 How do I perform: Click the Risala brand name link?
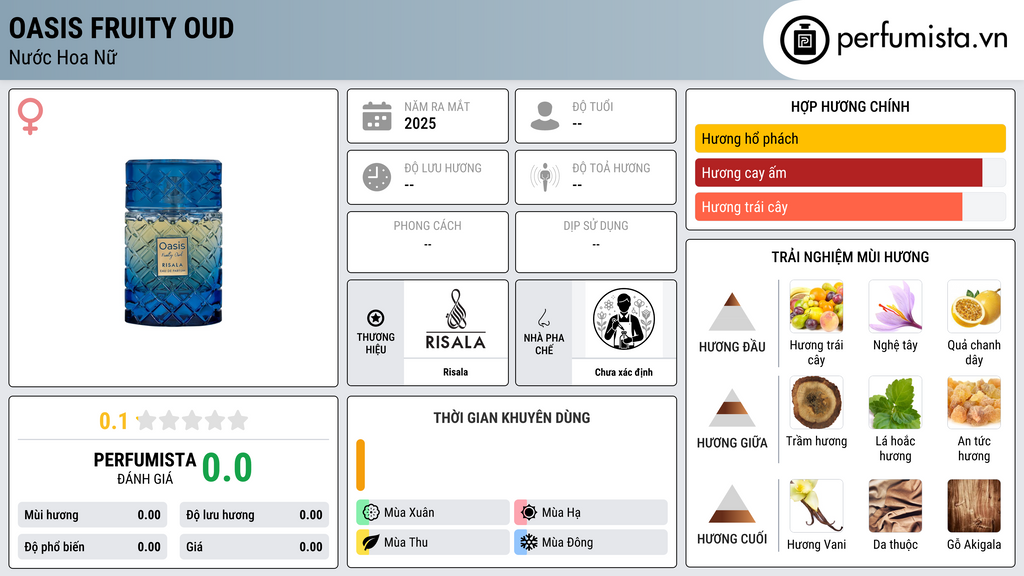click(455, 372)
